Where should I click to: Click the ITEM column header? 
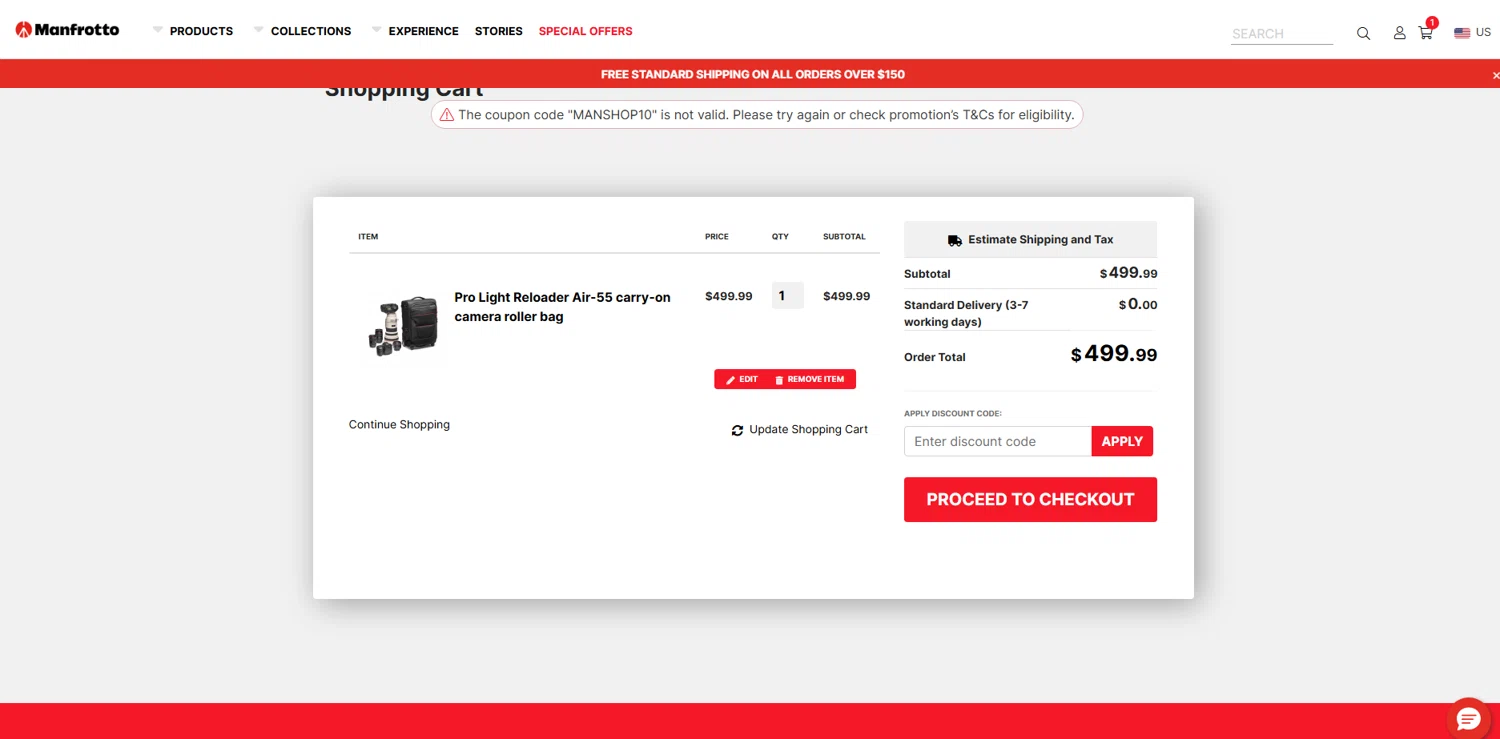click(x=368, y=237)
